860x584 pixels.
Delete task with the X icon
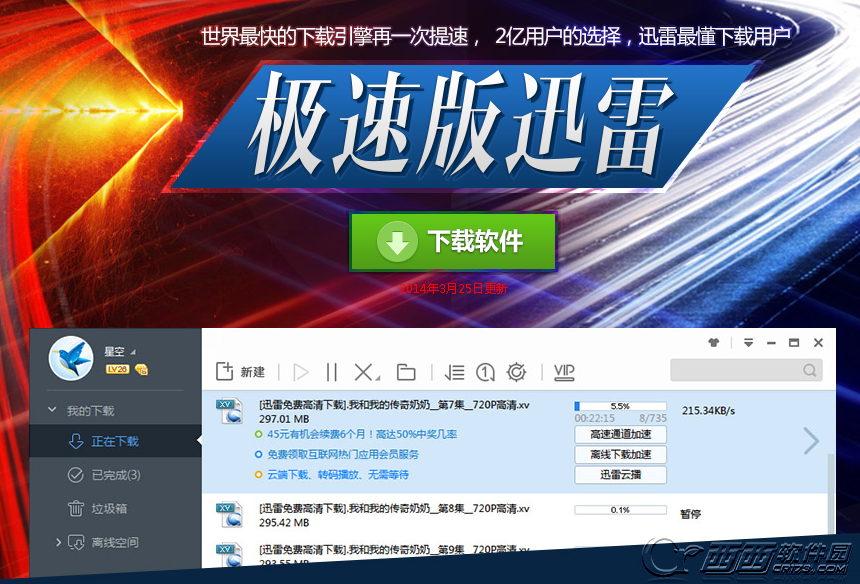pos(363,372)
